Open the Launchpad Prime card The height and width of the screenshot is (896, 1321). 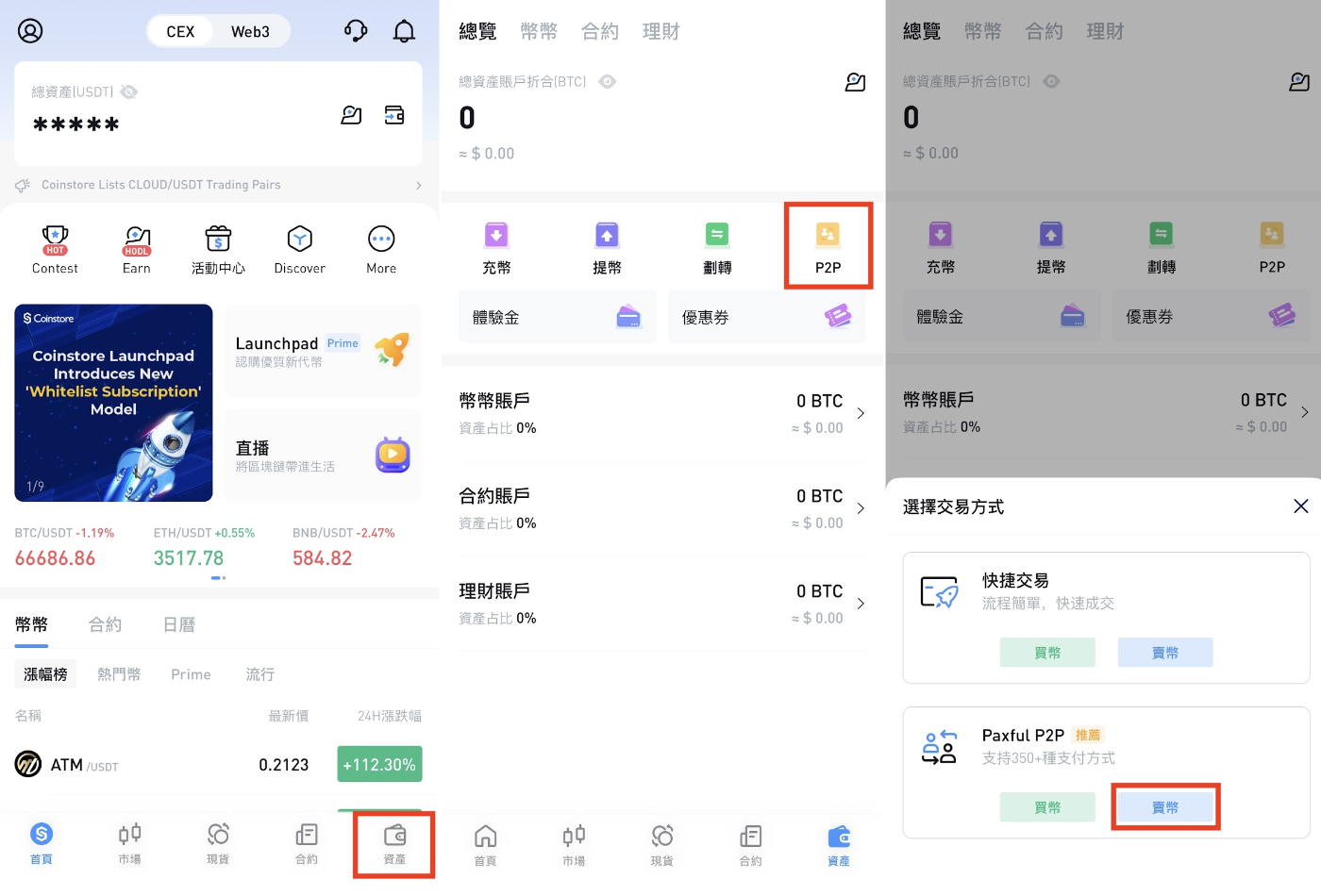pos(323,351)
